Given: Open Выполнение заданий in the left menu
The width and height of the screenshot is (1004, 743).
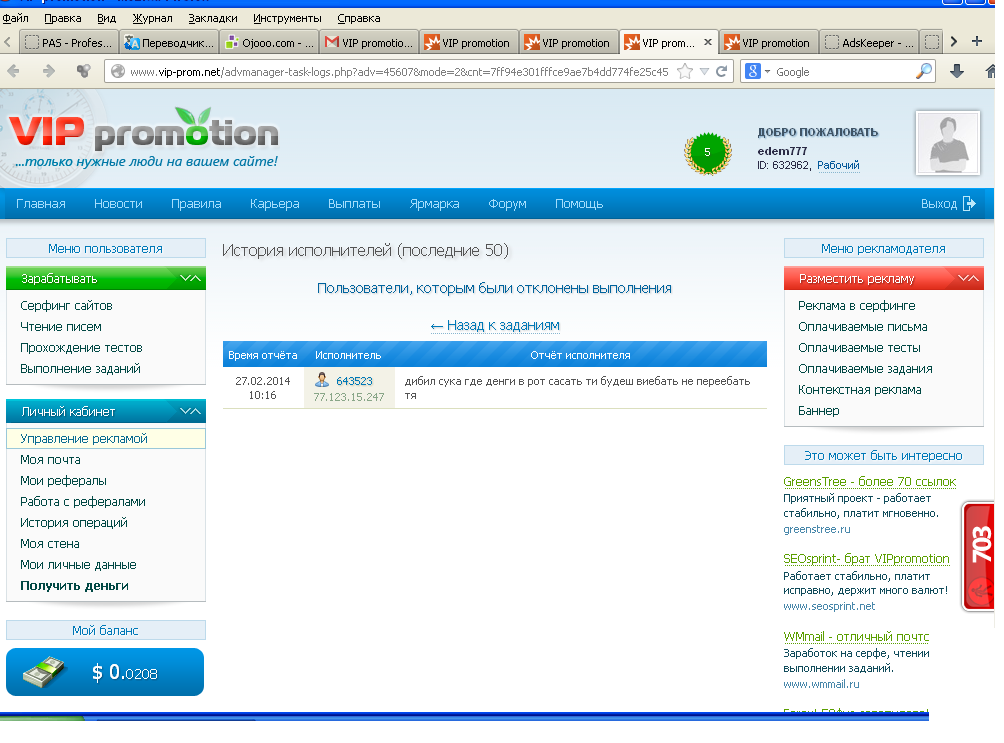Looking at the screenshot, I should [80, 368].
